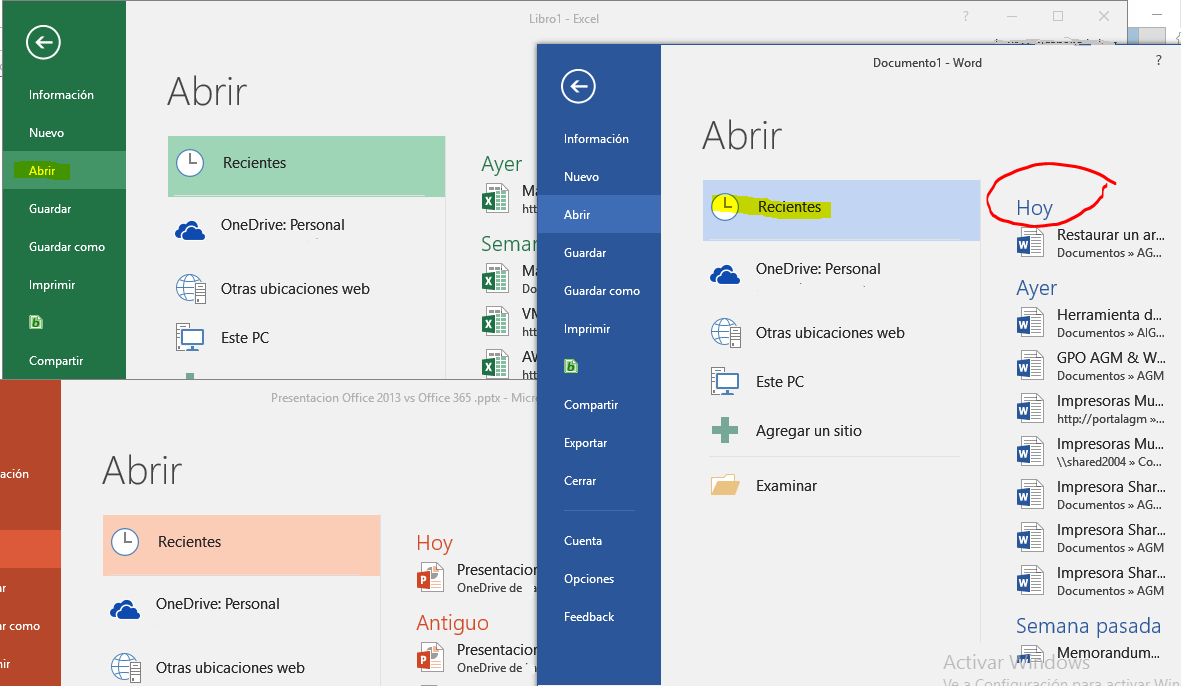The height and width of the screenshot is (686, 1181).
Task: Choose the web locations globe icon in PowerPoint
Action: [126, 667]
